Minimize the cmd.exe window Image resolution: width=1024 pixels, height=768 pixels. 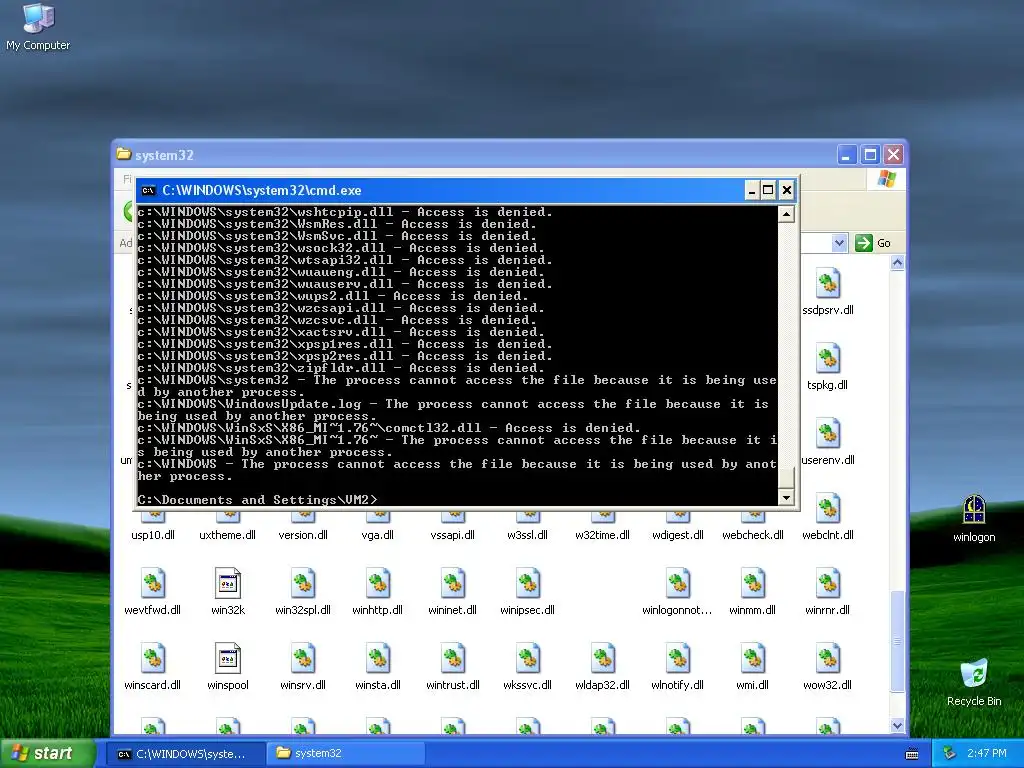(752, 191)
